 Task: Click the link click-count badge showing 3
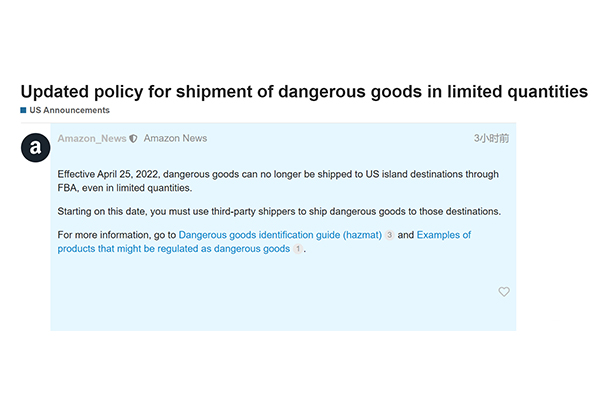pos(390,235)
